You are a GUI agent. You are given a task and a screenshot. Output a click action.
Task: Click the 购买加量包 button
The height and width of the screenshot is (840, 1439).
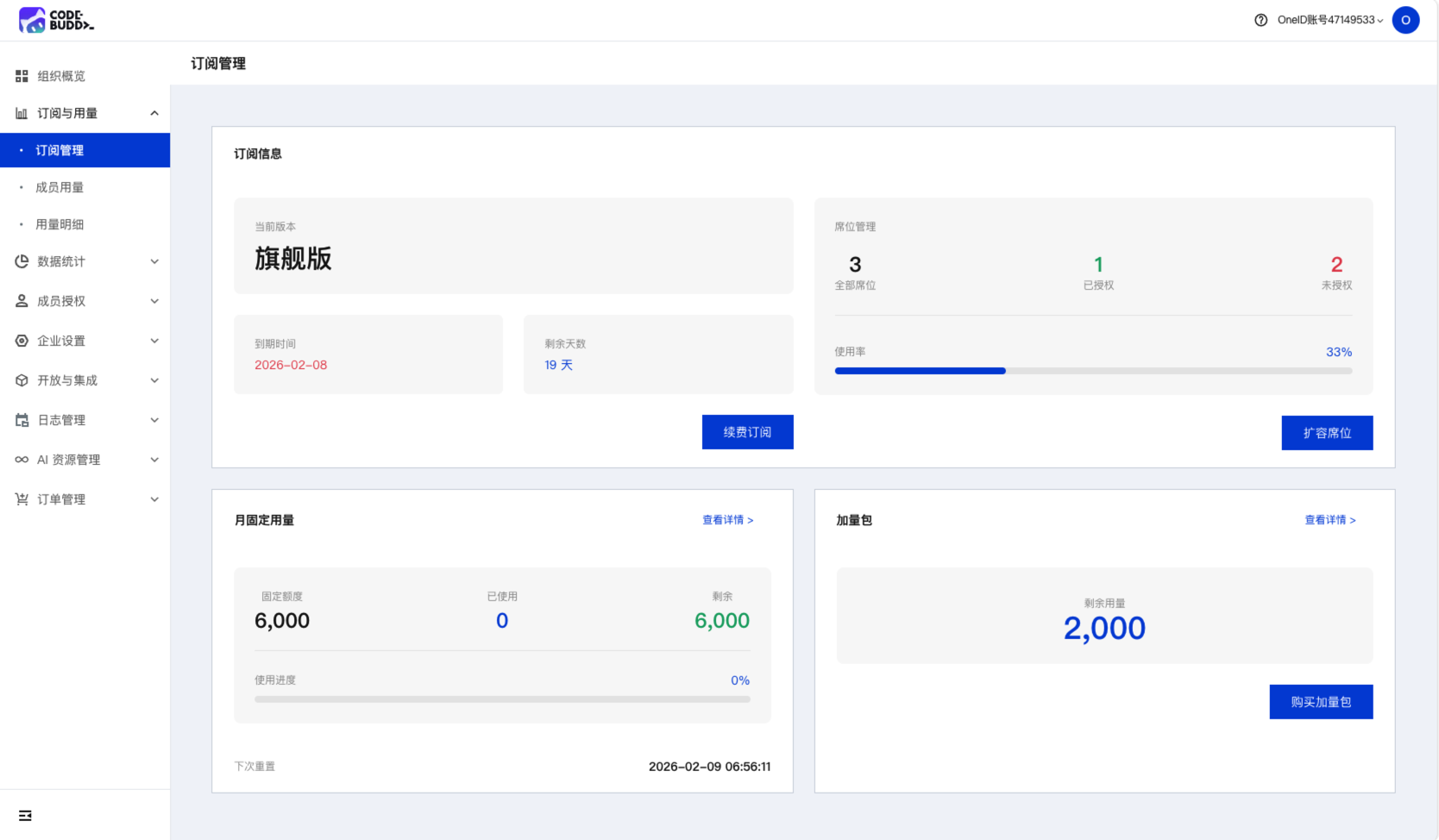(x=1321, y=702)
